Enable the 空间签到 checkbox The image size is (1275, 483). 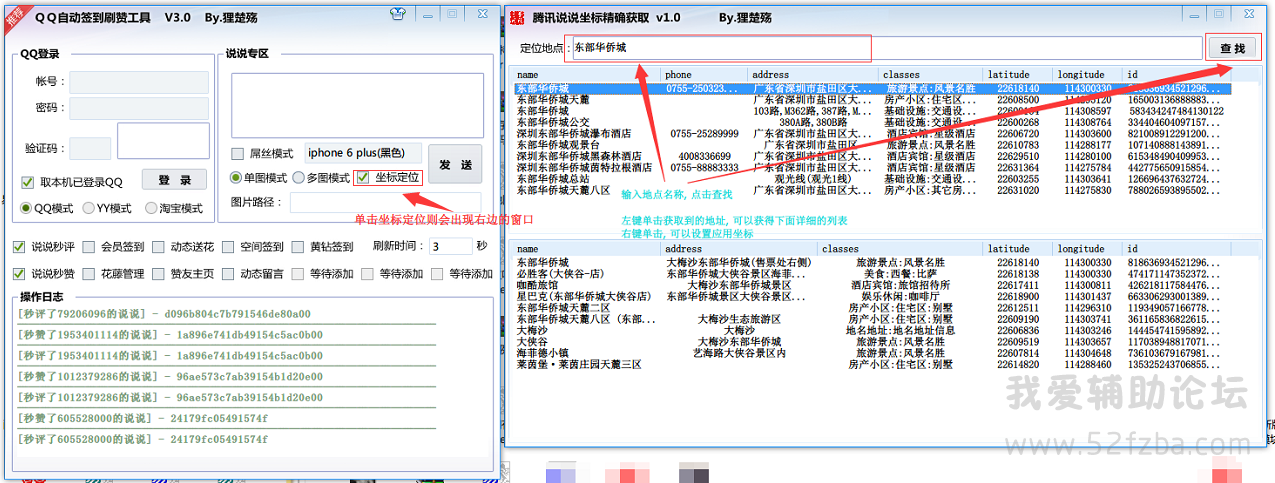[x=229, y=246]
